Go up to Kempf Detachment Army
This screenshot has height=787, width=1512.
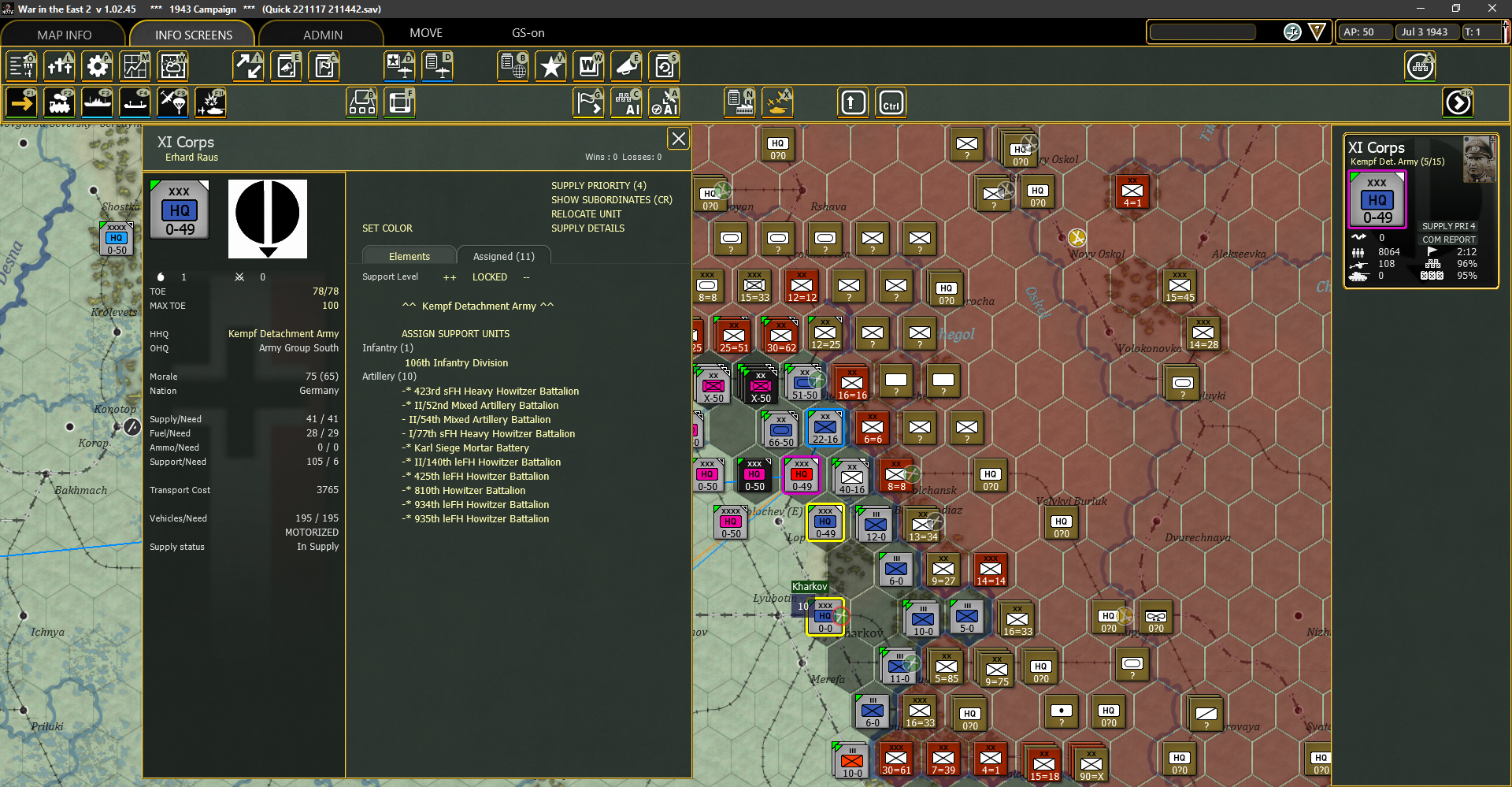478,306
